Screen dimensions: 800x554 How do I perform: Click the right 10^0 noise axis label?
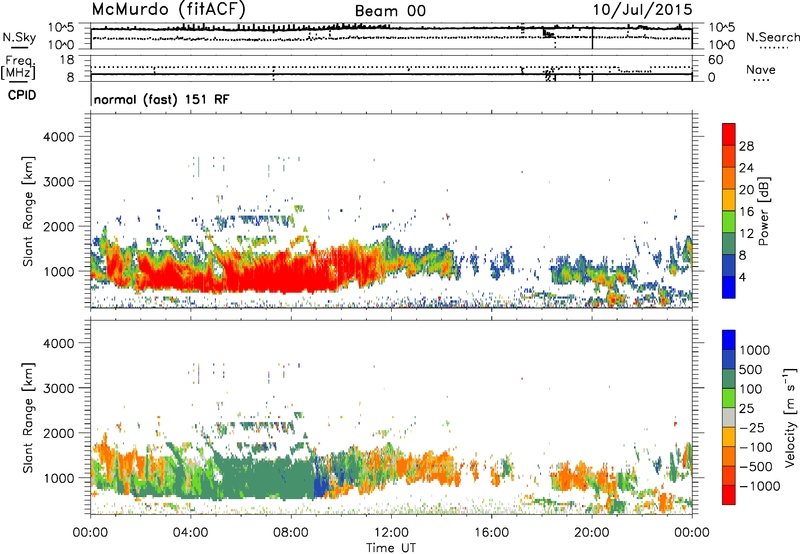(722, 45)
